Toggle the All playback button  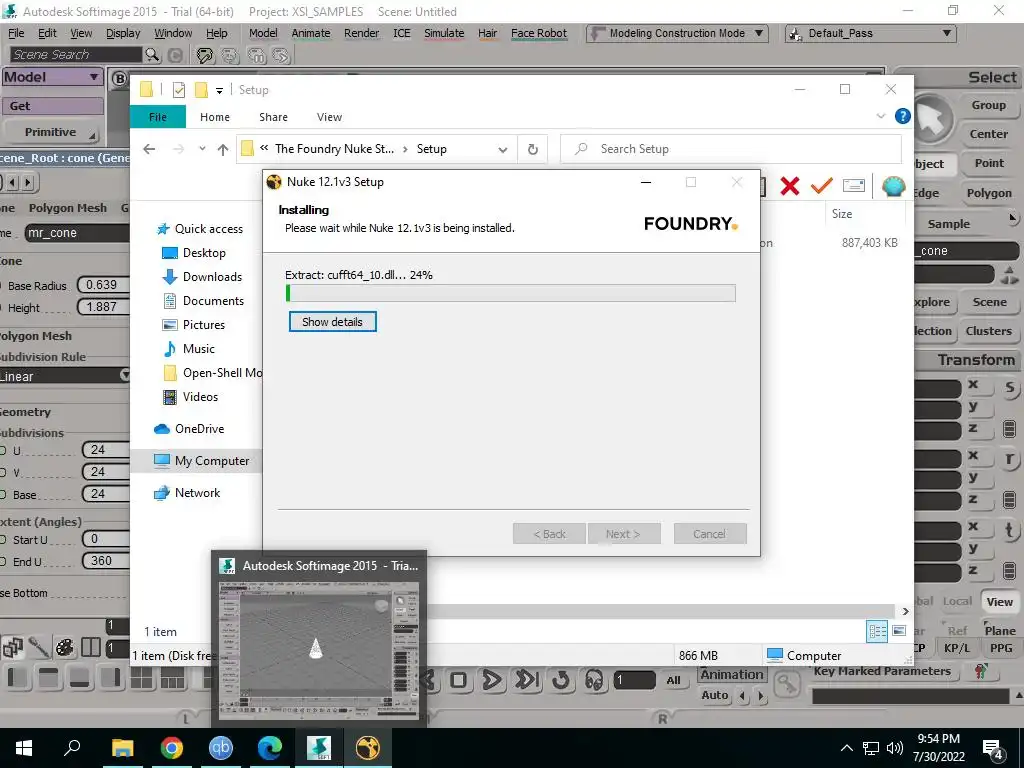click(673, 680)
